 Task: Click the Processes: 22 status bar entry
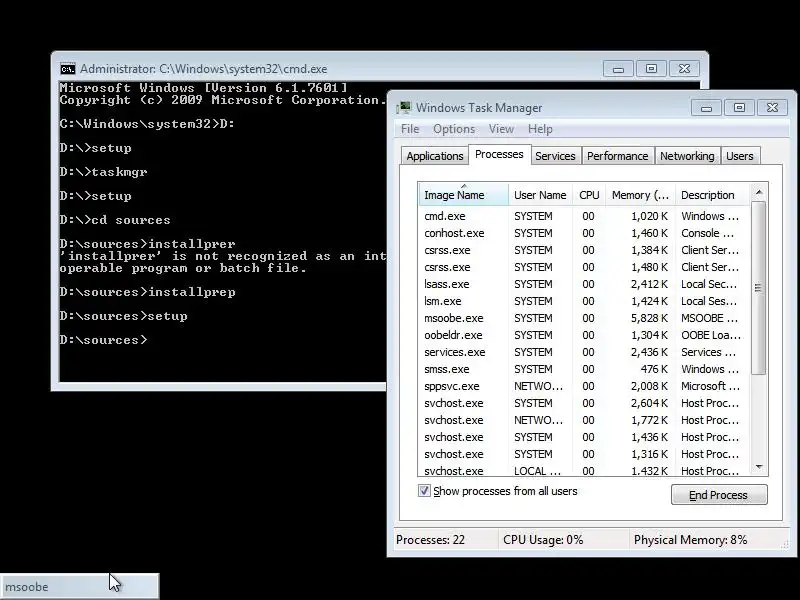(x=430, y=540)
